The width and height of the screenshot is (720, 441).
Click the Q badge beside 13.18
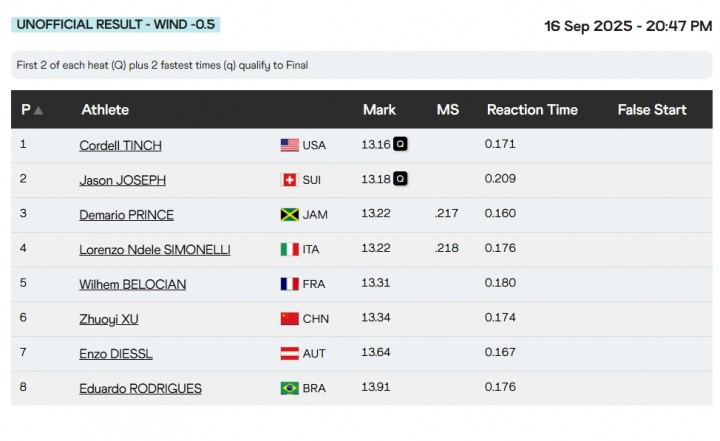[400, 179]
